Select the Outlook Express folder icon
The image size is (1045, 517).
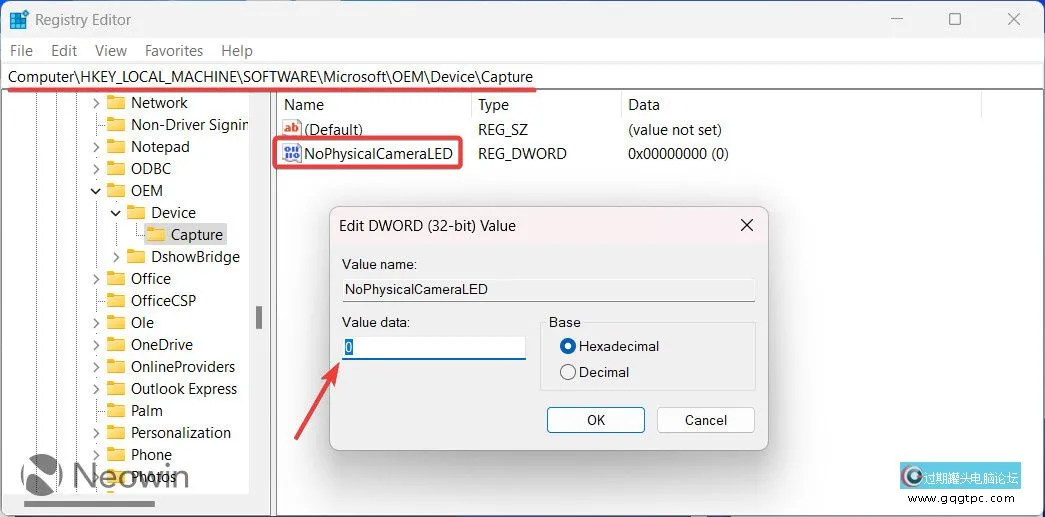tap(116, 388)
